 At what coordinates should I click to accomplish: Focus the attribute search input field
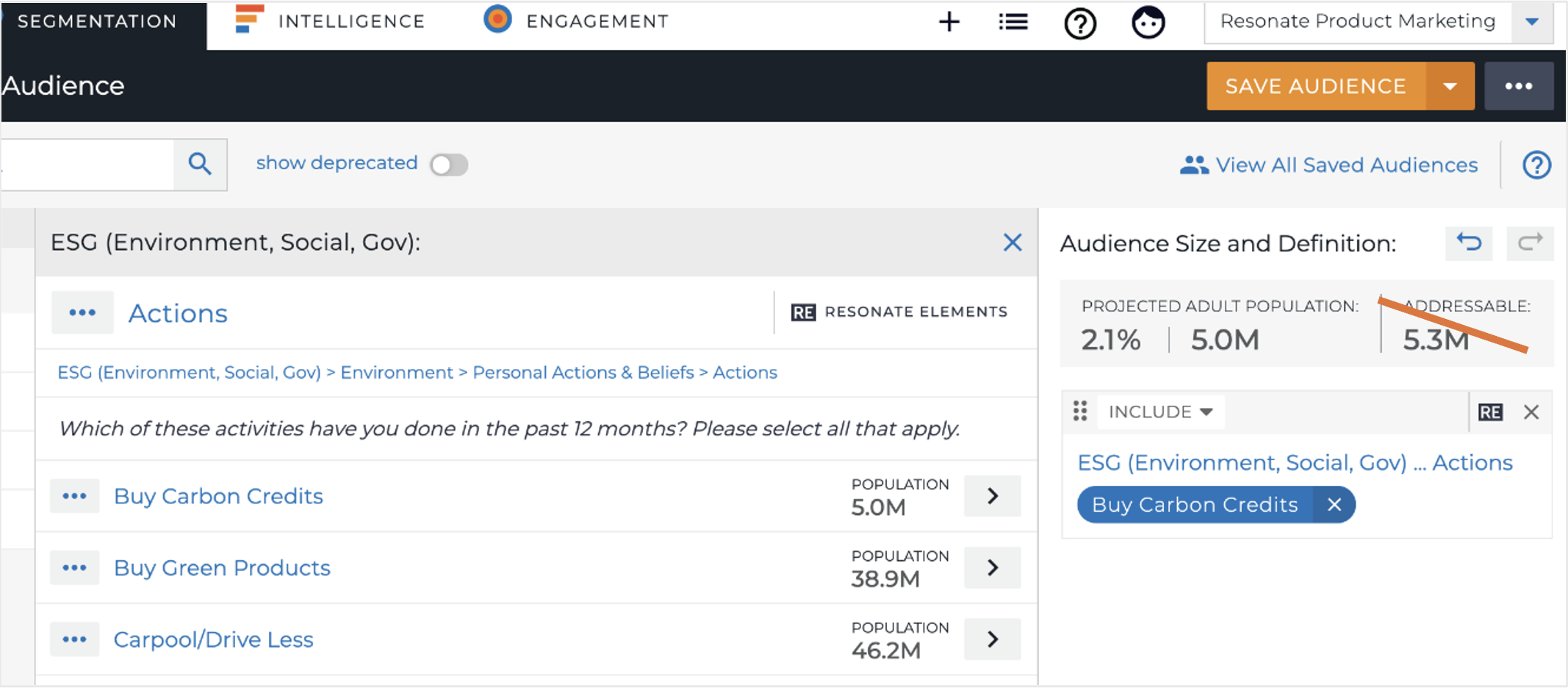(x=87, y=165)
